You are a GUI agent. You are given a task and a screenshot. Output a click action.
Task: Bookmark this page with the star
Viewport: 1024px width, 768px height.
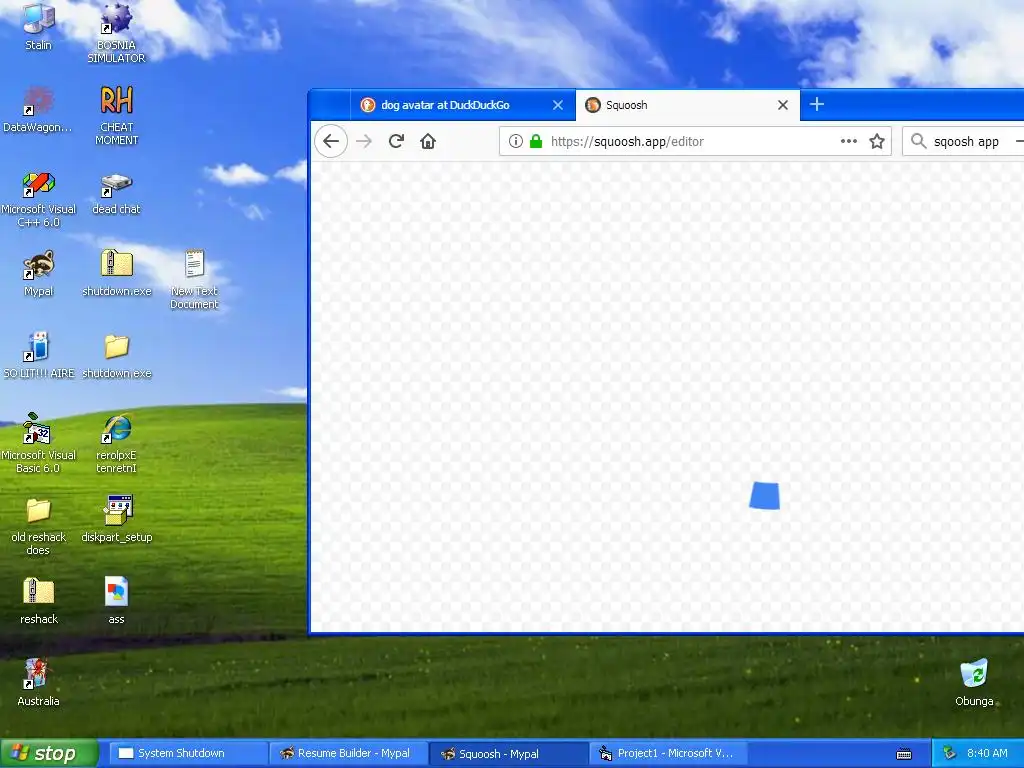pos(877,141)
